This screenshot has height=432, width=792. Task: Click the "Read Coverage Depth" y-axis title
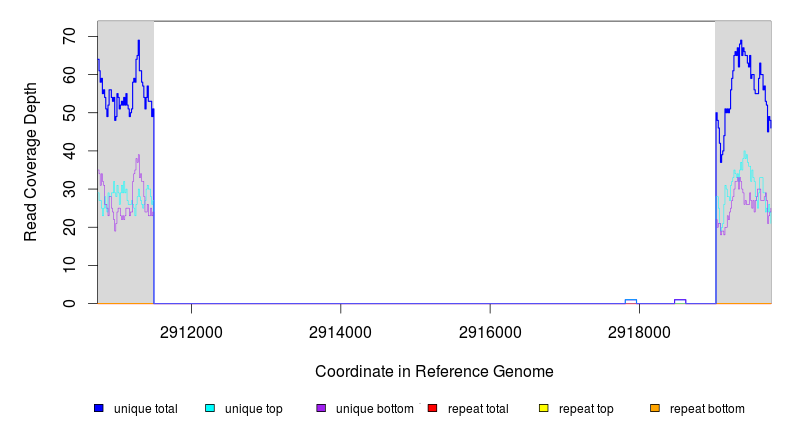pos(31,162)
